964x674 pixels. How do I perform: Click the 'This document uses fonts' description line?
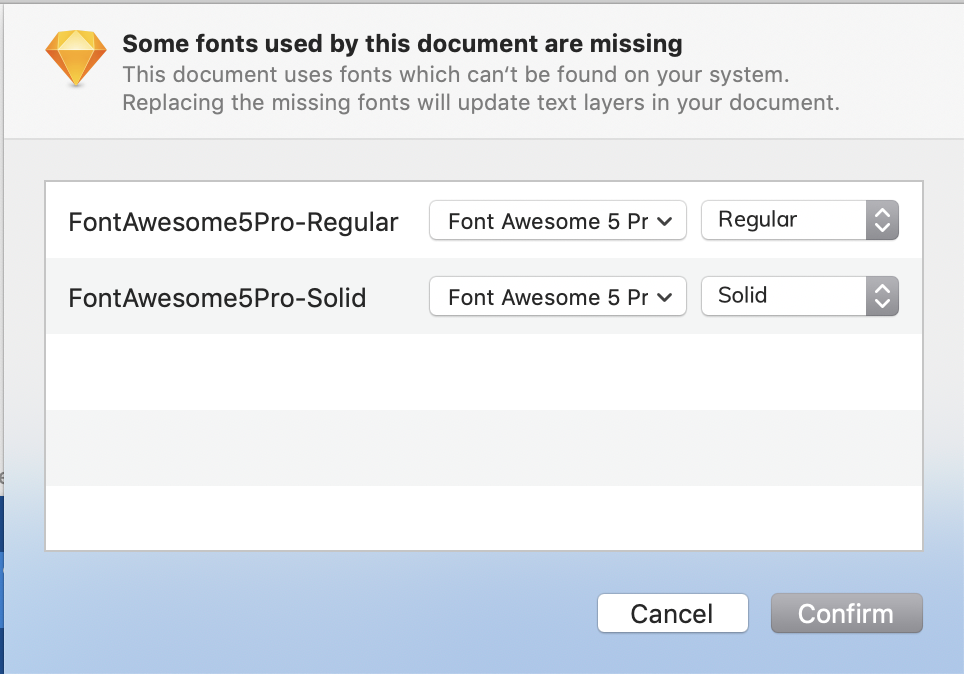(456, 74)
